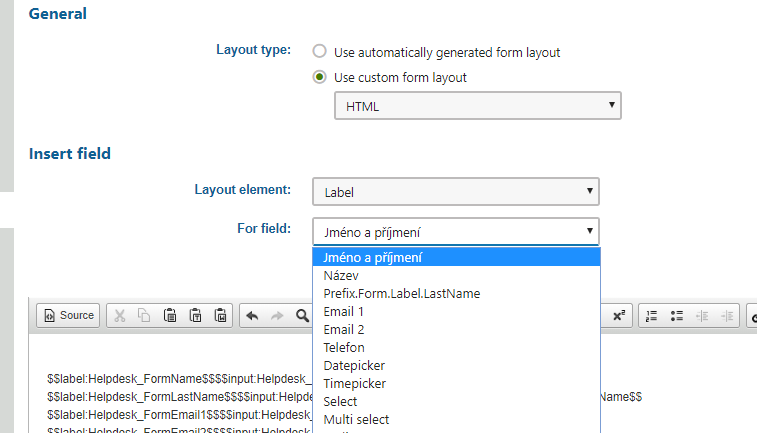Insert a bulleted list
This screenshot has height=433, width=757.
coord(677,316)
